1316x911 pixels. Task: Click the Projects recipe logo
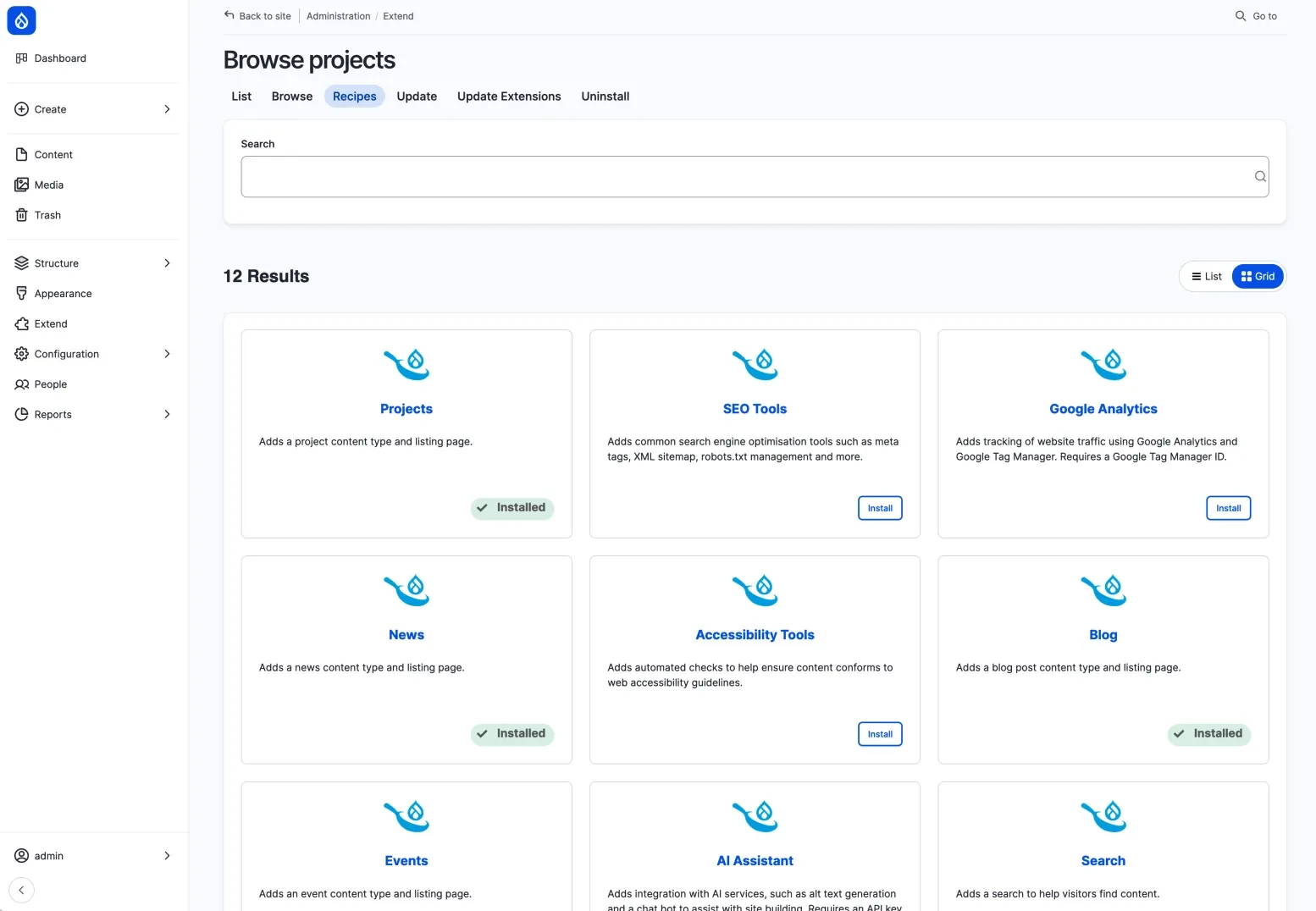coord(406,365)
